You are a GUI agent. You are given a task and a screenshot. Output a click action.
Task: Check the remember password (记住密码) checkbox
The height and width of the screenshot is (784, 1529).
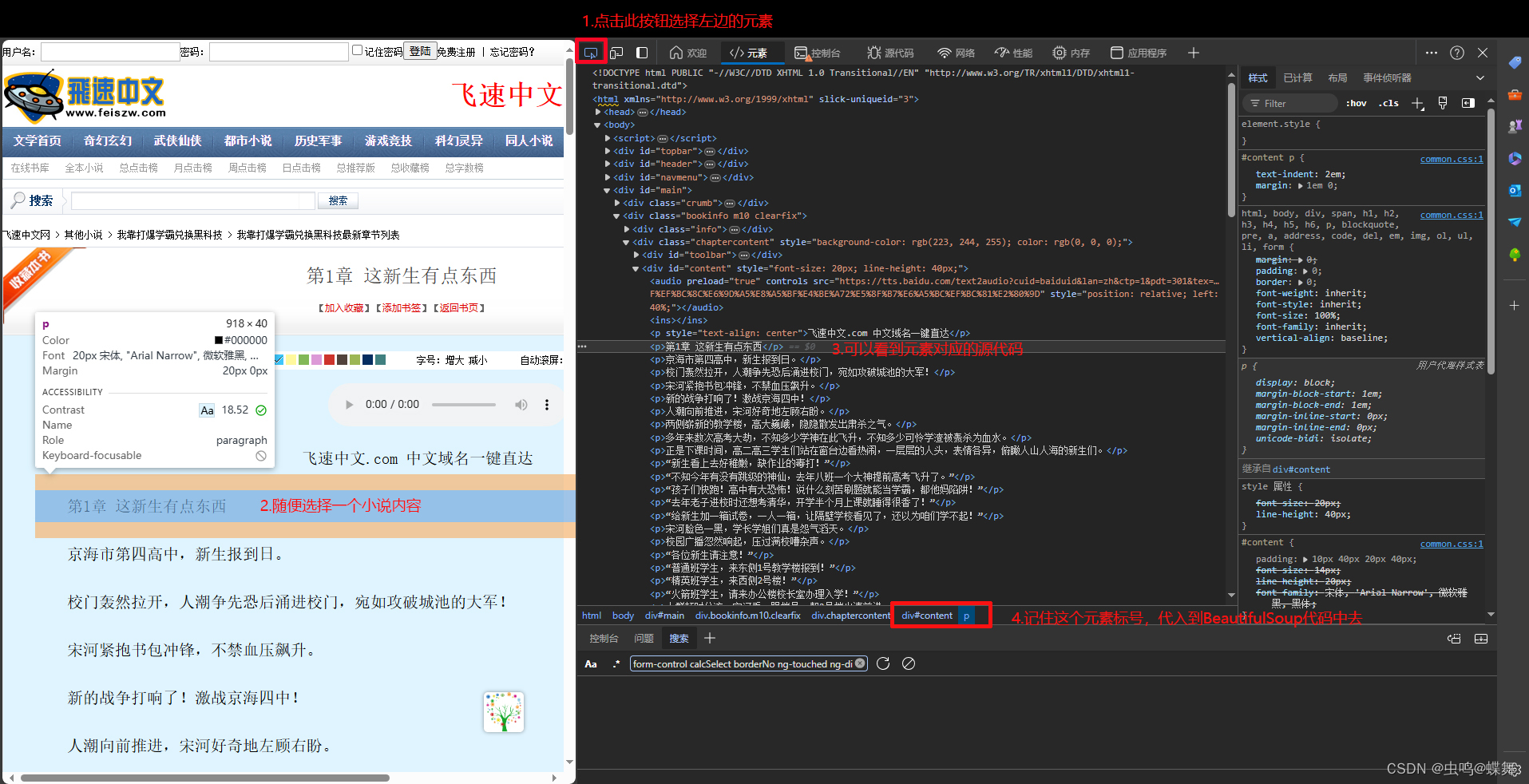pyautogui.click(x=358, y=50)
